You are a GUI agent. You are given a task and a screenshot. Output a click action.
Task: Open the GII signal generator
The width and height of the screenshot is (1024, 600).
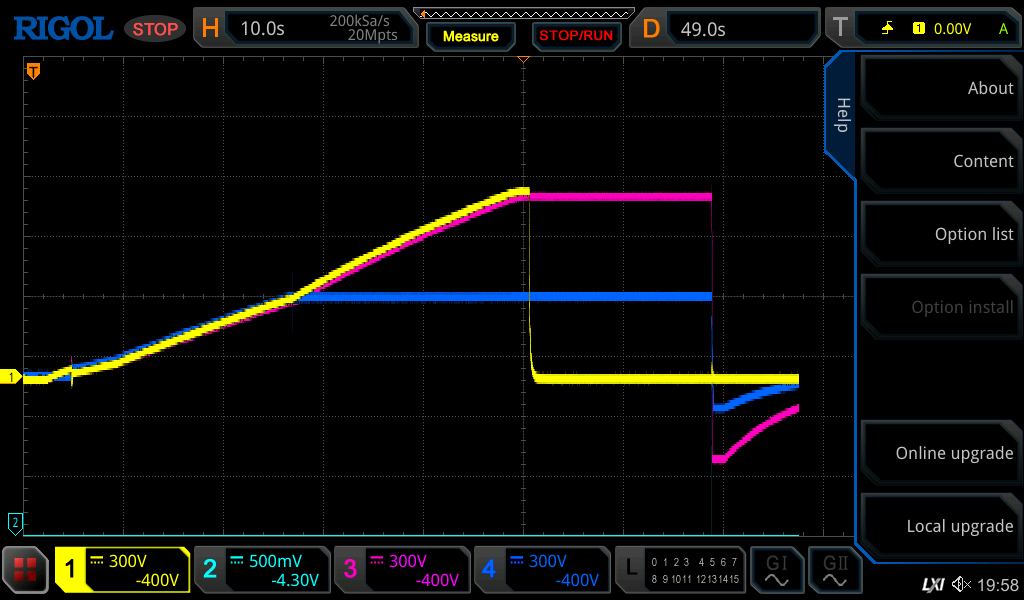click(834, 570)
